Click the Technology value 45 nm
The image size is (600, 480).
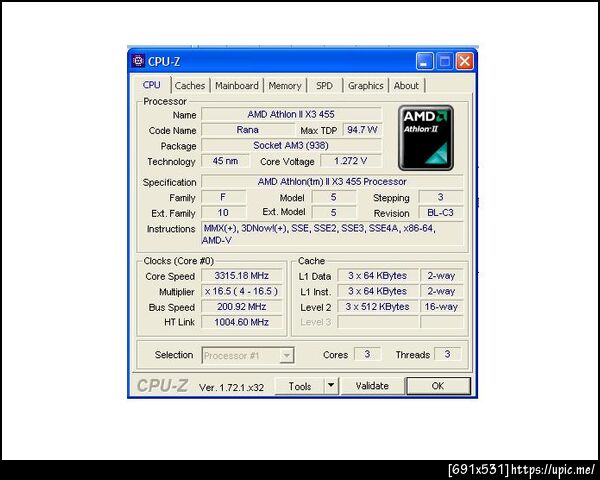coord(225,161)
